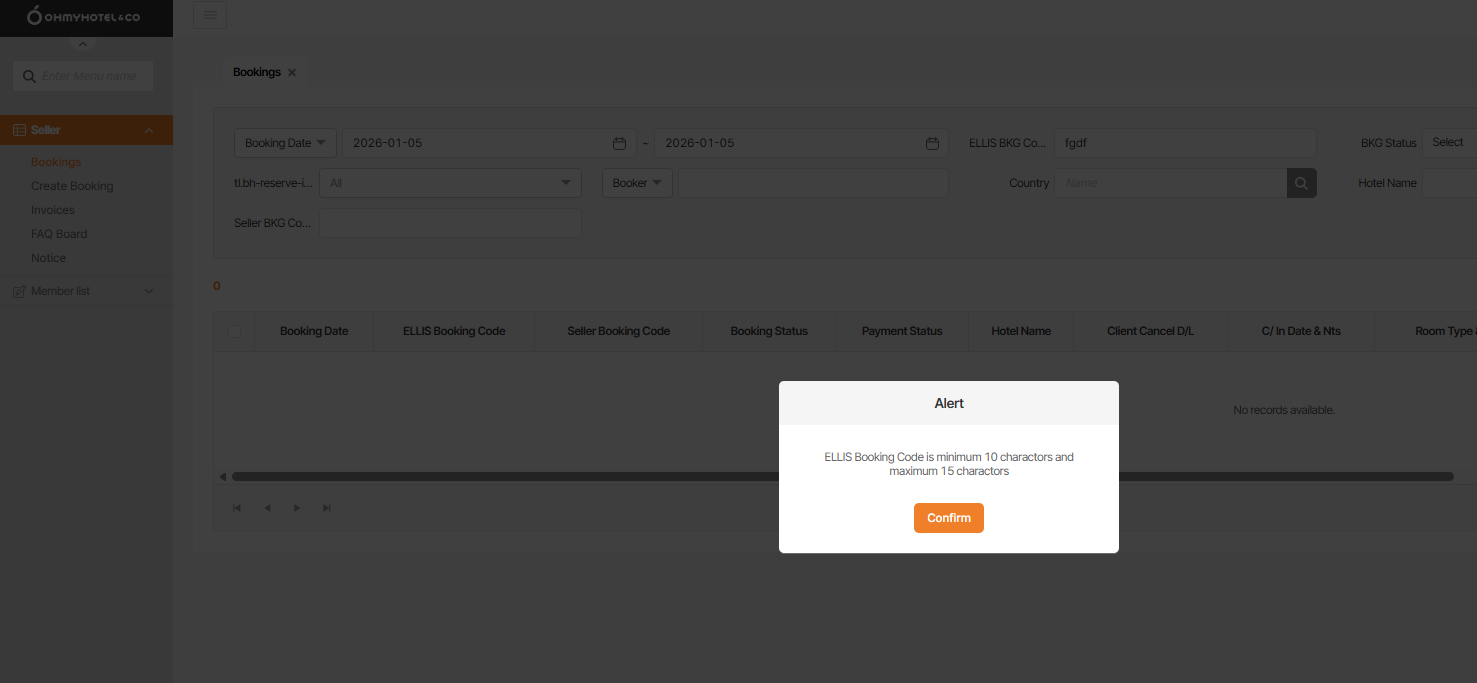Collapse the Seller menu section
Viewport: 1477px width, 683px height.
149,130
